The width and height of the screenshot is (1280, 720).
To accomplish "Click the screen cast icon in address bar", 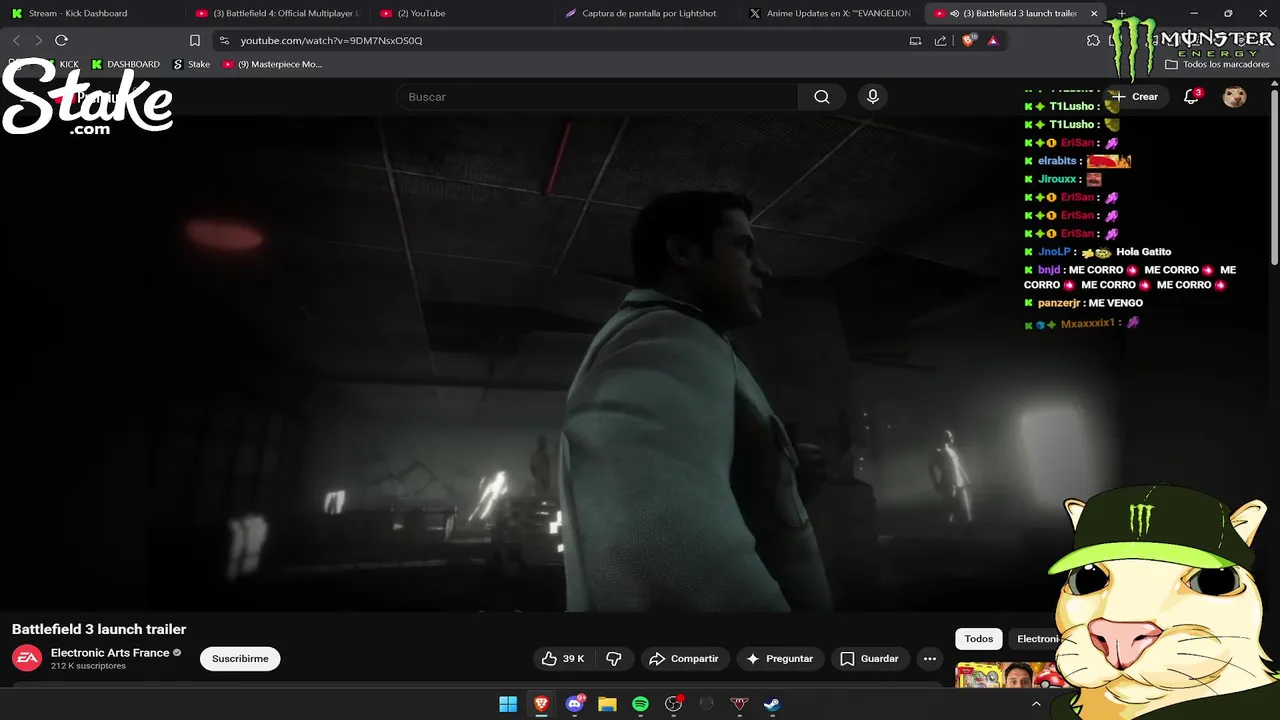I will coord(915,40).
